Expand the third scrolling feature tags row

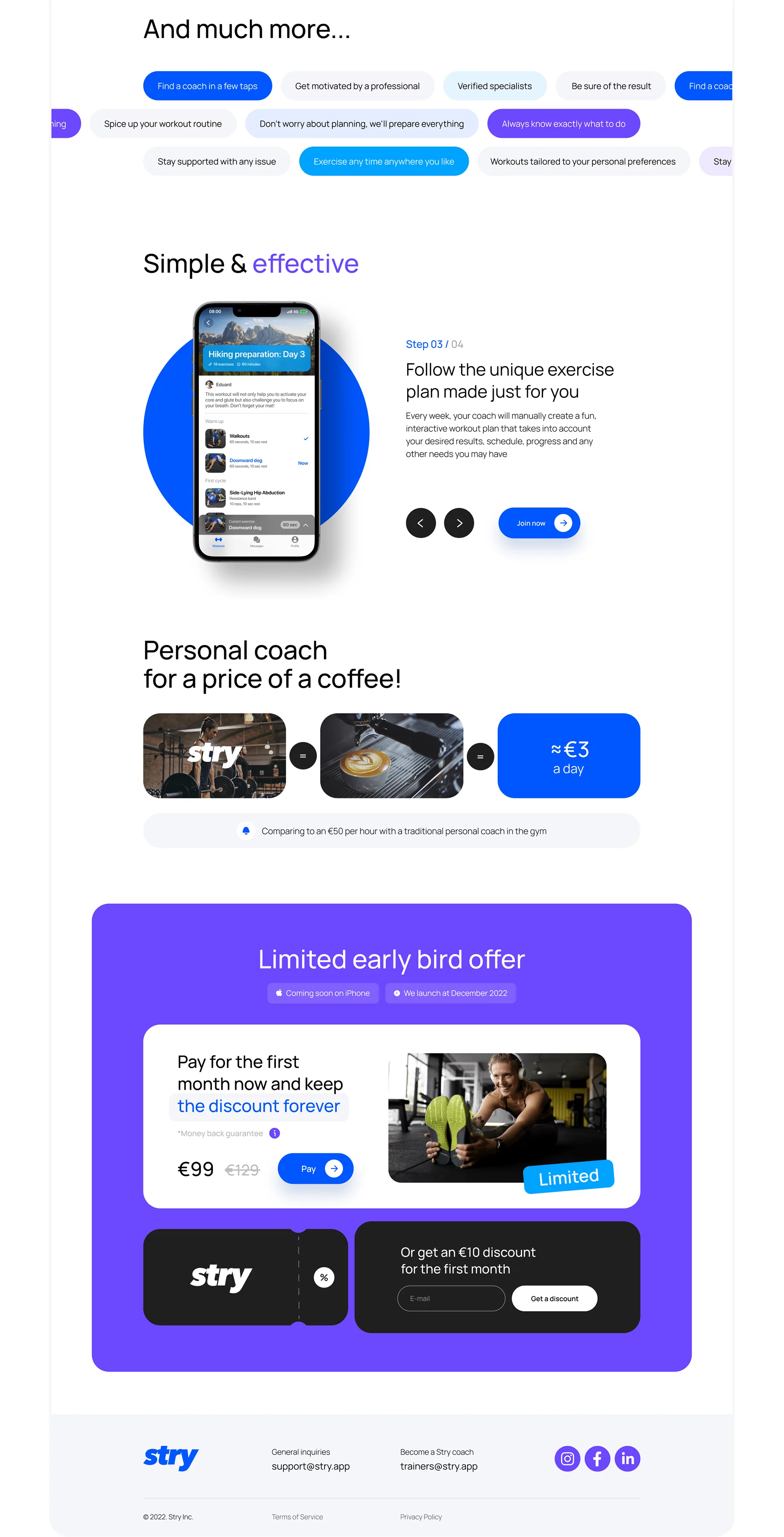pos(391,161)
